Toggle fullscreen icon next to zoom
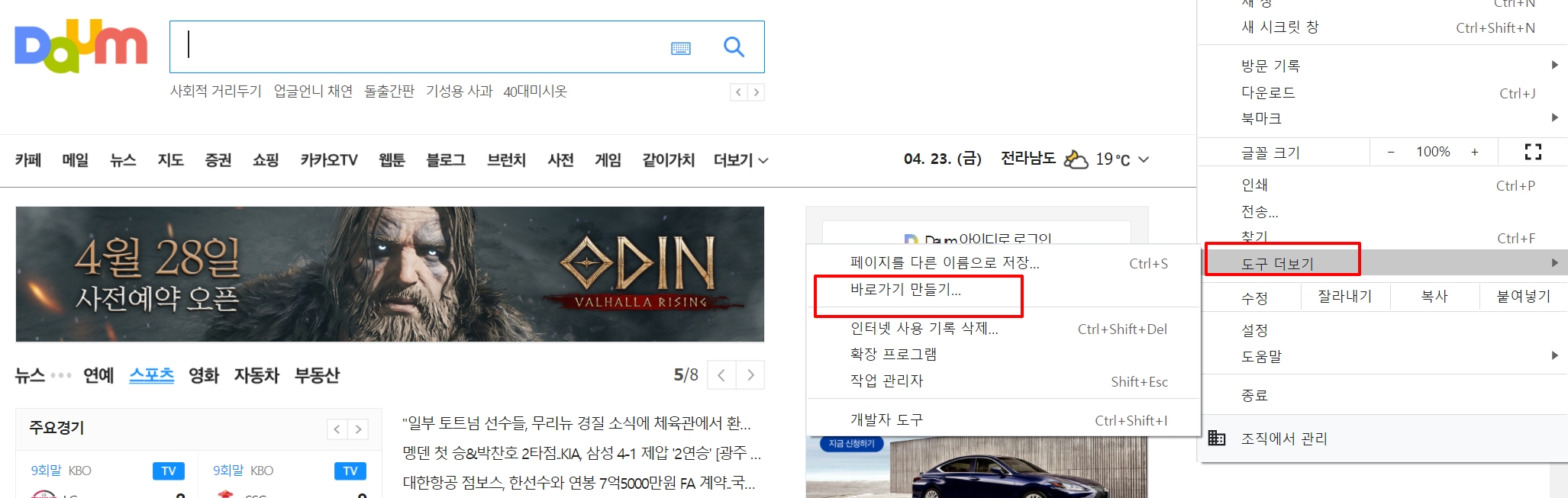This screenshot has height=498, width=1568. pos(1533,152)
